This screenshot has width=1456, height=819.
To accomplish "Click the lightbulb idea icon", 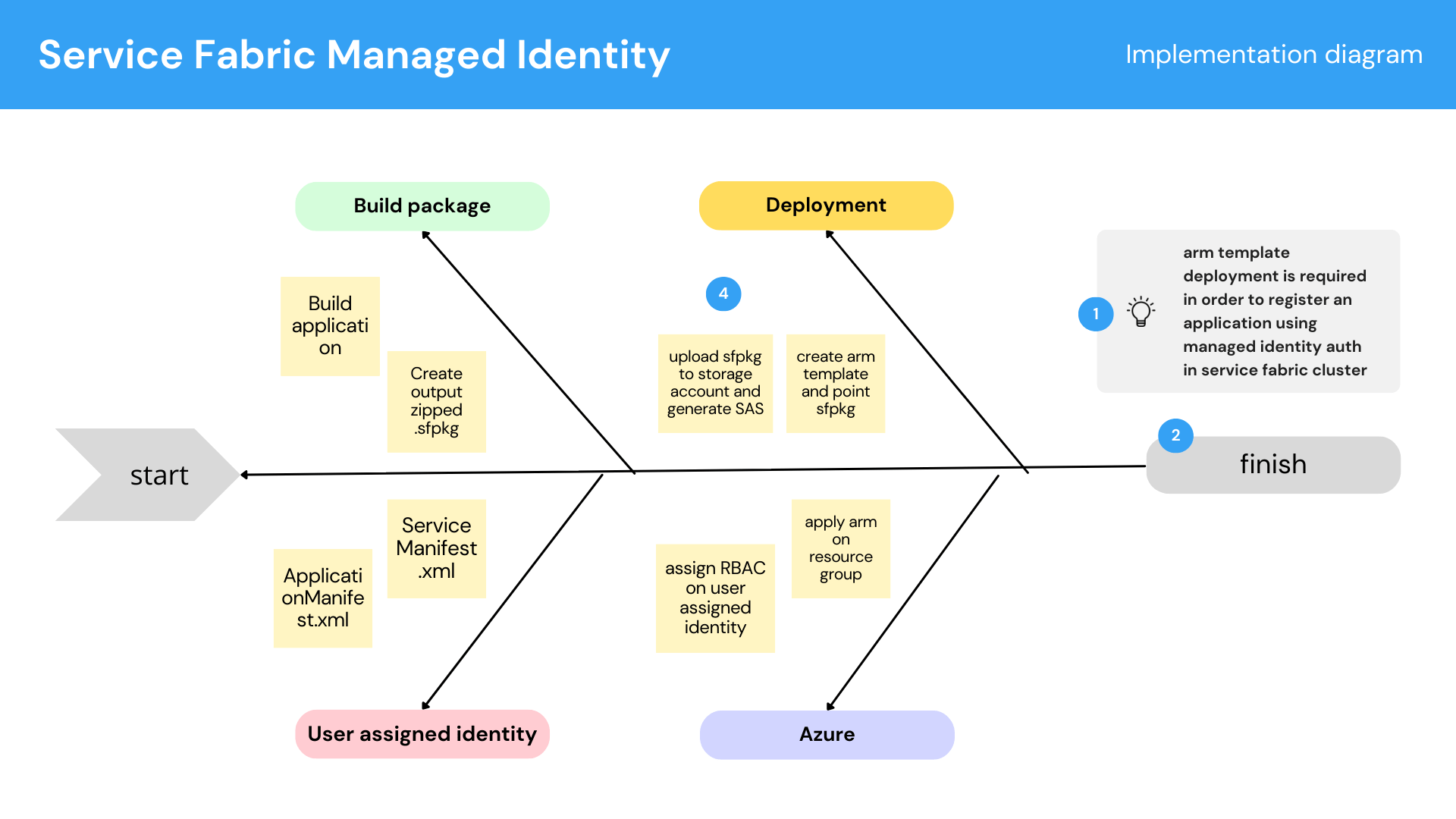I will pos(1141,312).
